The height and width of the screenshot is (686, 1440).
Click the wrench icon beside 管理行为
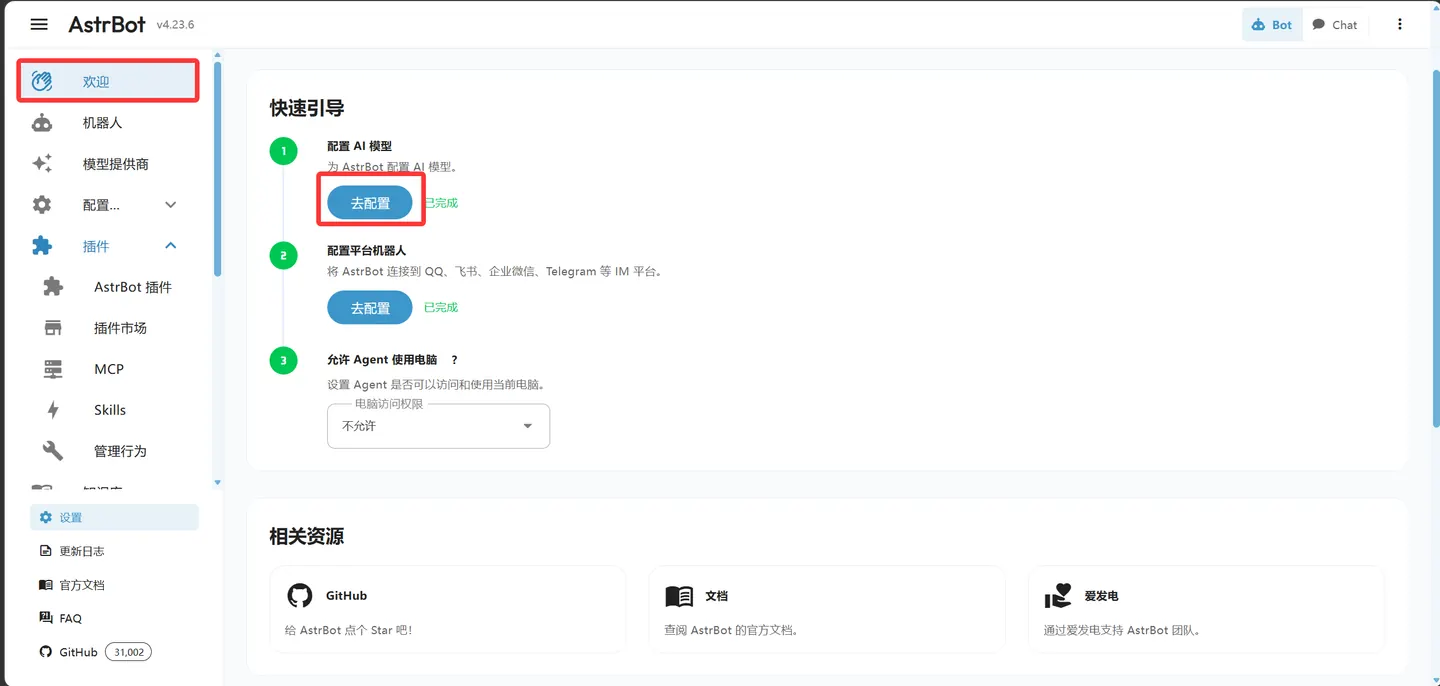[x=53, y=451]
